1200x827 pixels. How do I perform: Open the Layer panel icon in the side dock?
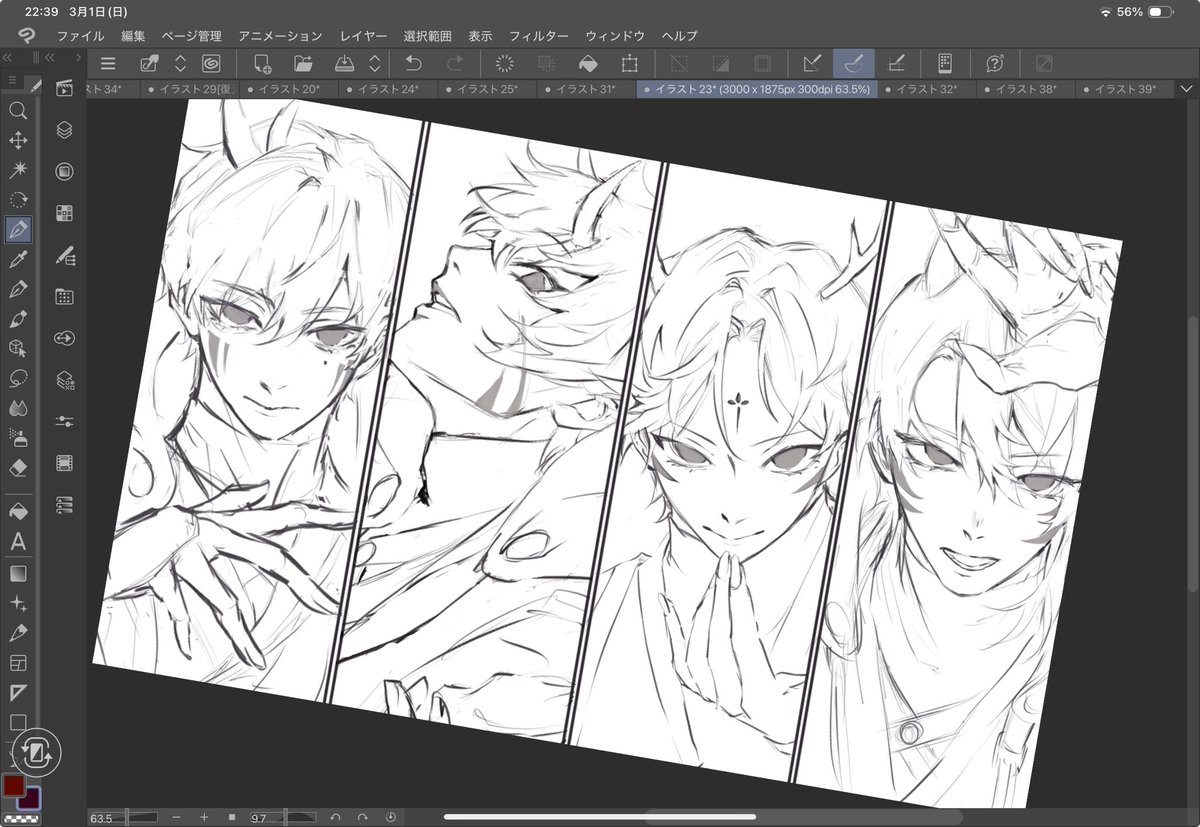click(65, 130)
